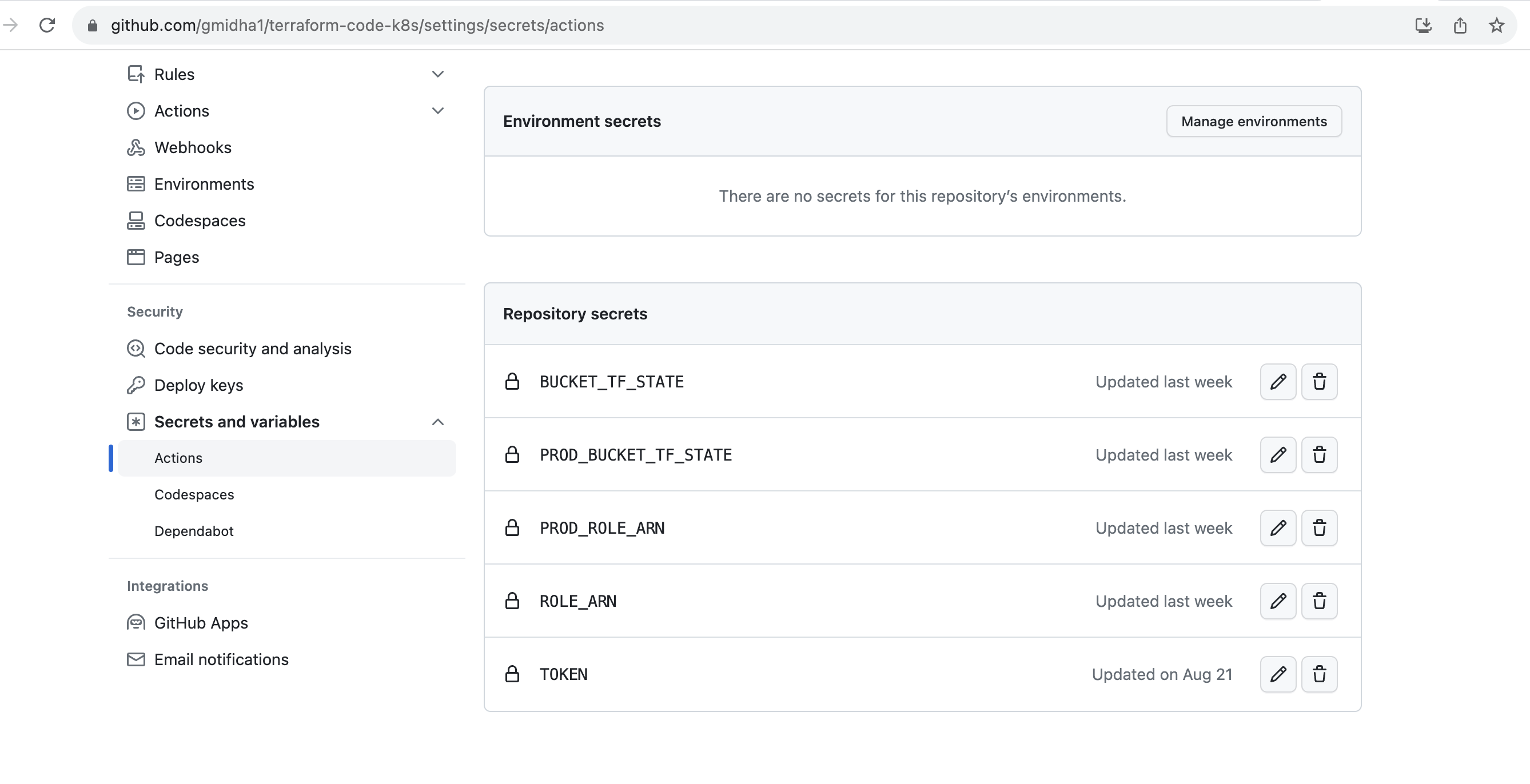Screen dimensions: 1530x784
Task: Click the Integrations section heading
Action: click(167, 586)
